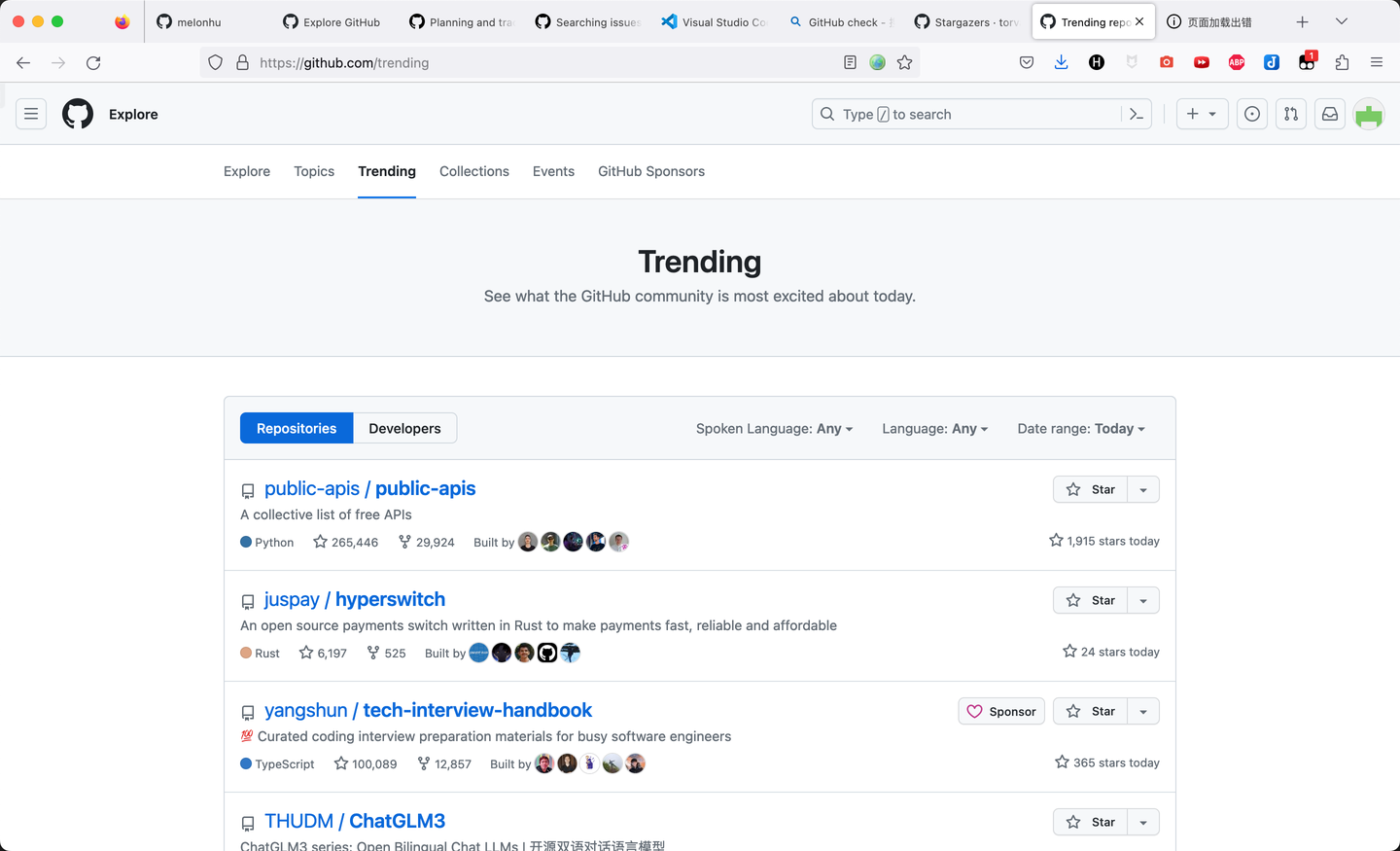
Task: Open yangshun / tech-interview-handbook link
Action: (x=428, y=710)
